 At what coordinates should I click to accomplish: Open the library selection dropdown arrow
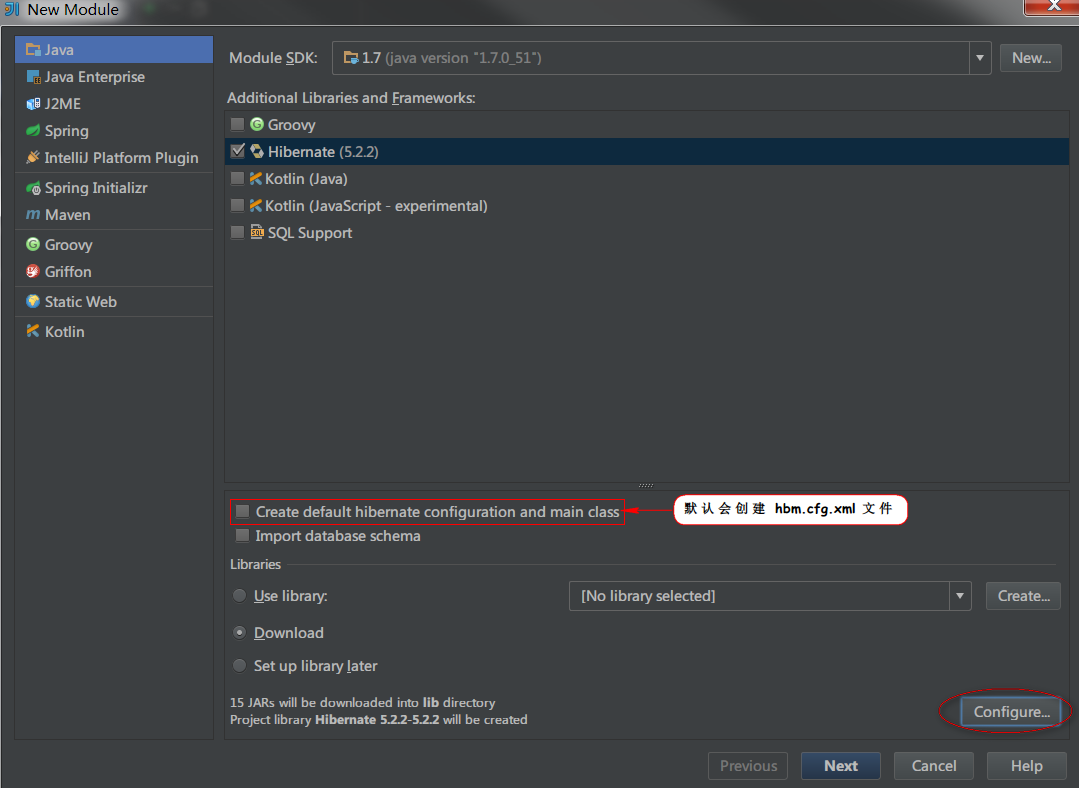960,596
